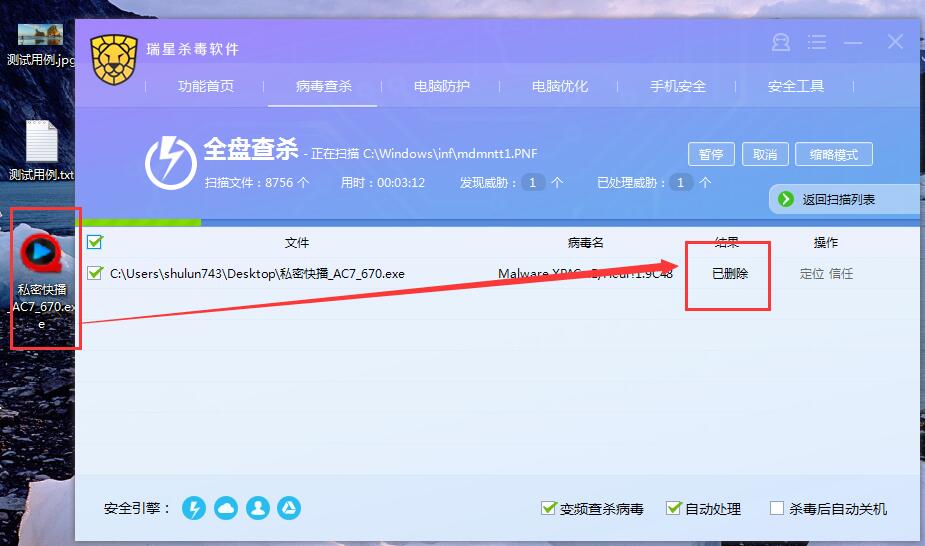Go to 手机安全 tab

point(678,86)
